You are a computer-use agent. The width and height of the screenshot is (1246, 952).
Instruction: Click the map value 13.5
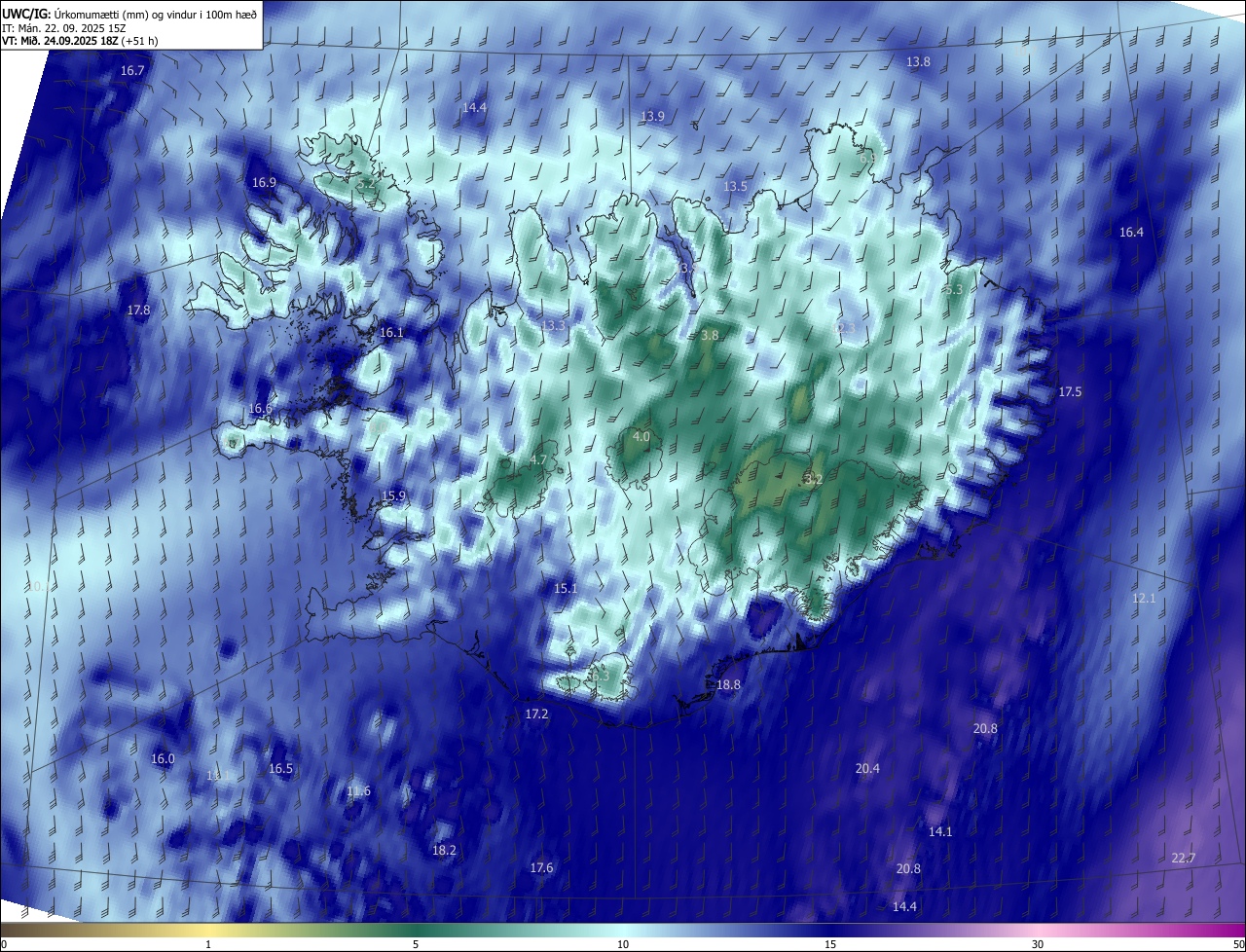point(735,186)
